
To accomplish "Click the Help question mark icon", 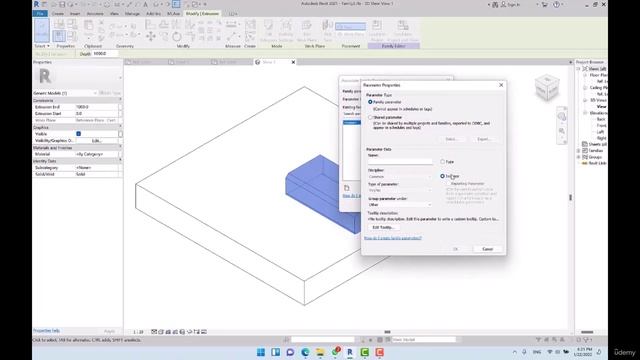I will click(x=556, y=4).
